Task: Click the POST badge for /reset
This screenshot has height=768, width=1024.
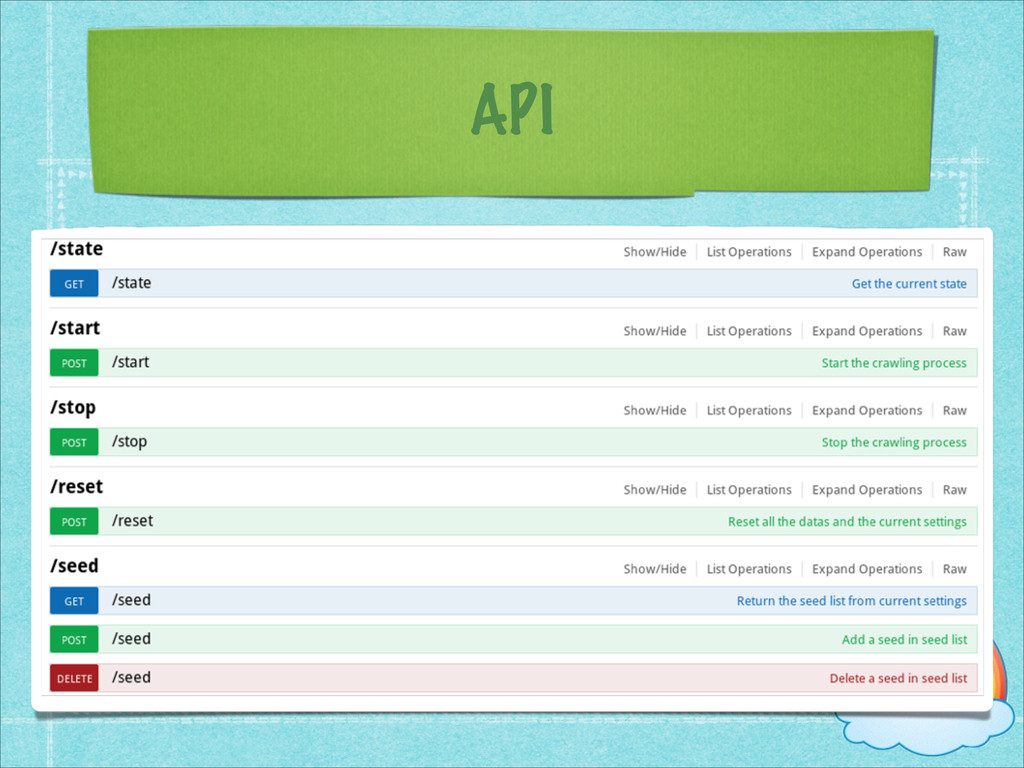Action: 74,522
